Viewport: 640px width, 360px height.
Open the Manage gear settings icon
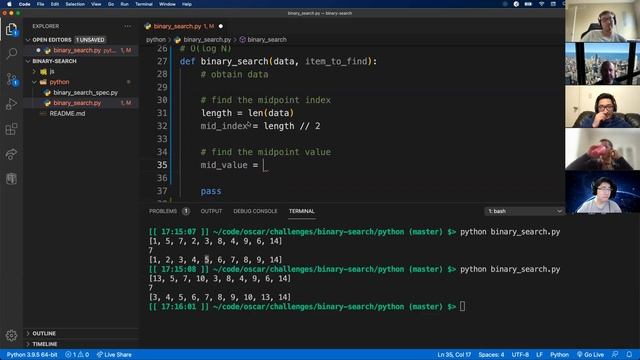pos(11,336)
